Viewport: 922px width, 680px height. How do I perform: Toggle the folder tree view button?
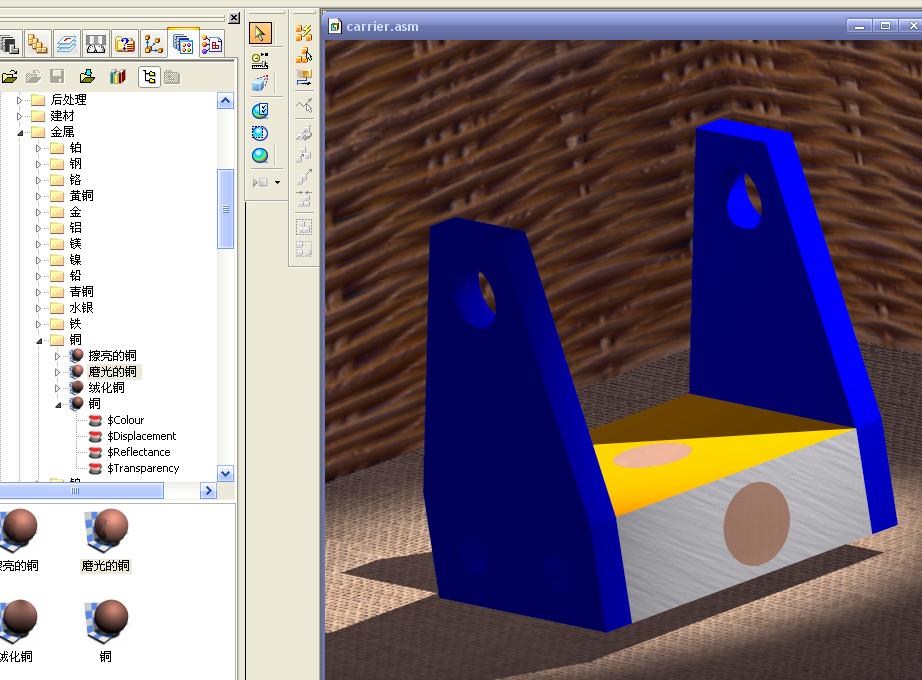pos(149,76)
